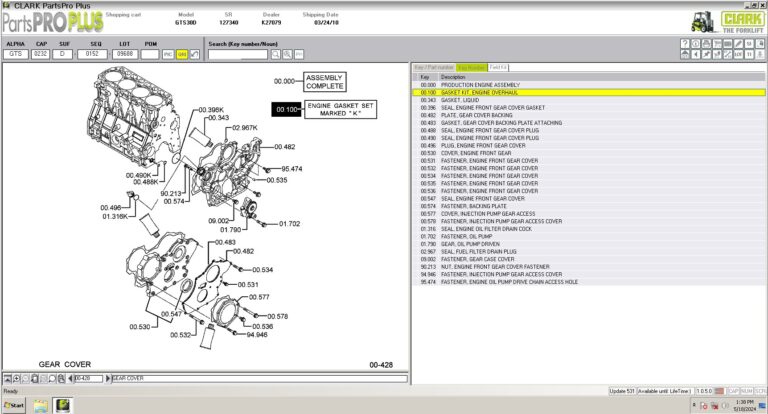Select row GASKET KIT, ENGINE OVERHAUL
This screenshot has height=414, width=768.
click(x=588, y=92)
